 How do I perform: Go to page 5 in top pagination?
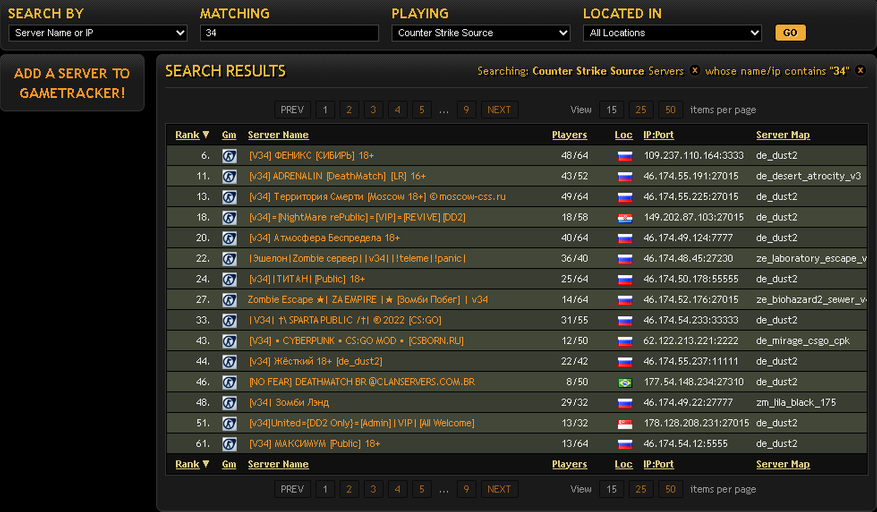click(422, 110)
